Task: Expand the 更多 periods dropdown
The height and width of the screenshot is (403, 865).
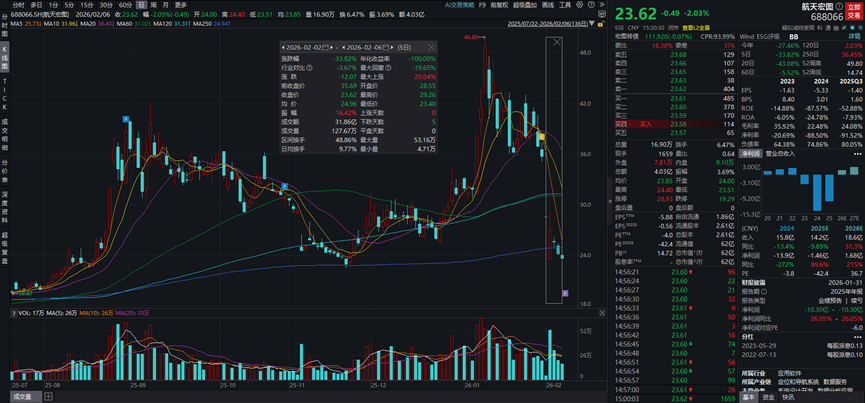Action: click(x=181, y=5)
